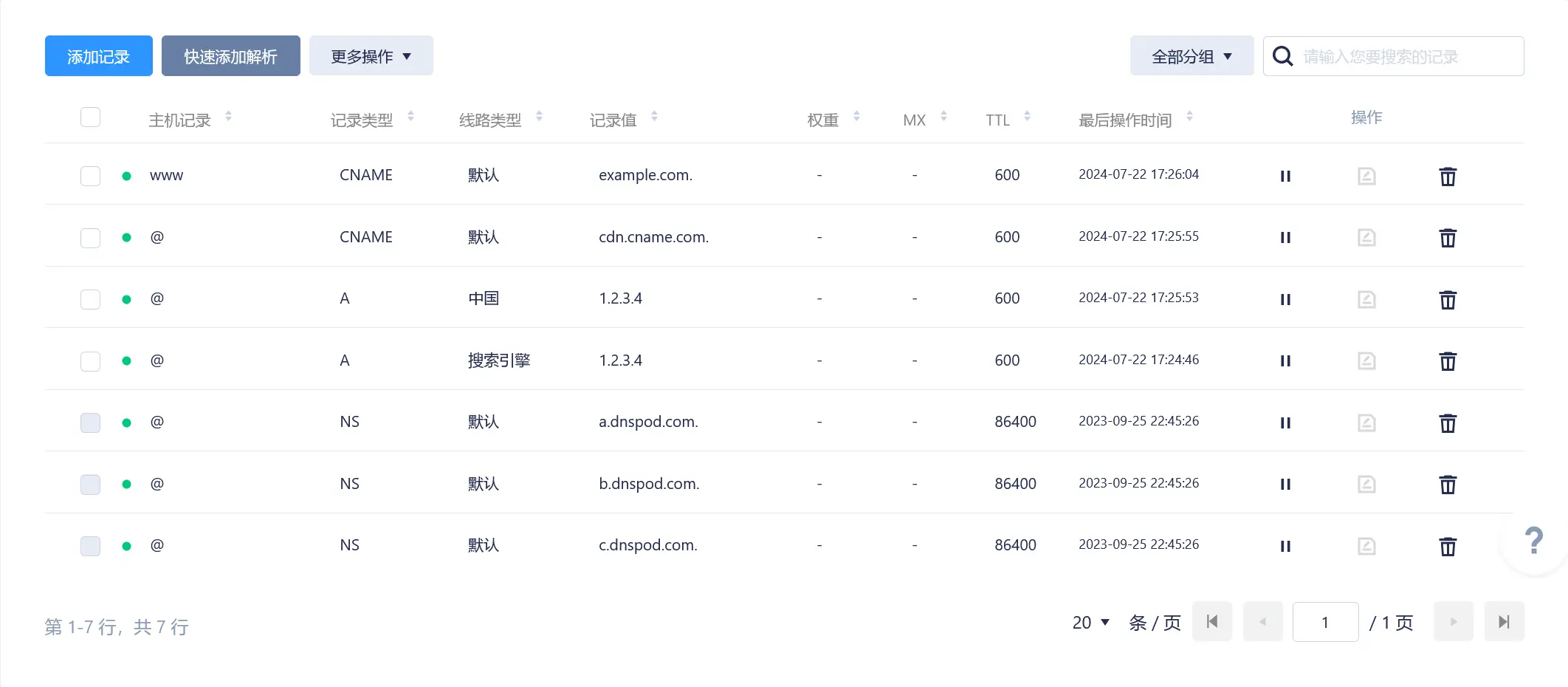This screenshot has height=687, width=1568.
Task: Open the 全部分组 group filter
Action: point(1192,56)
